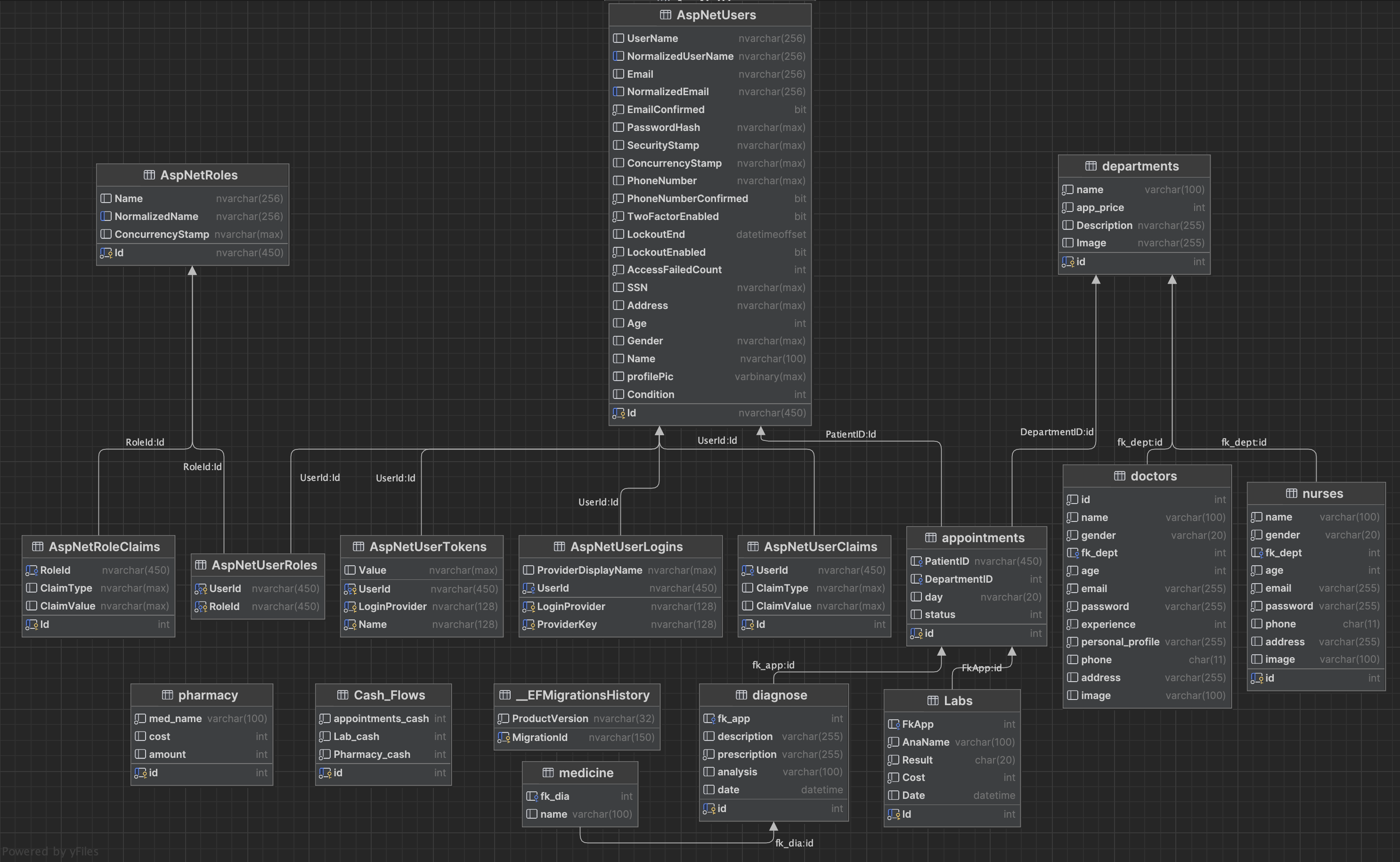1400x862 pixels.
Task: Select the AspNetRoleClaims table header
Action: (x=98, y=547)
